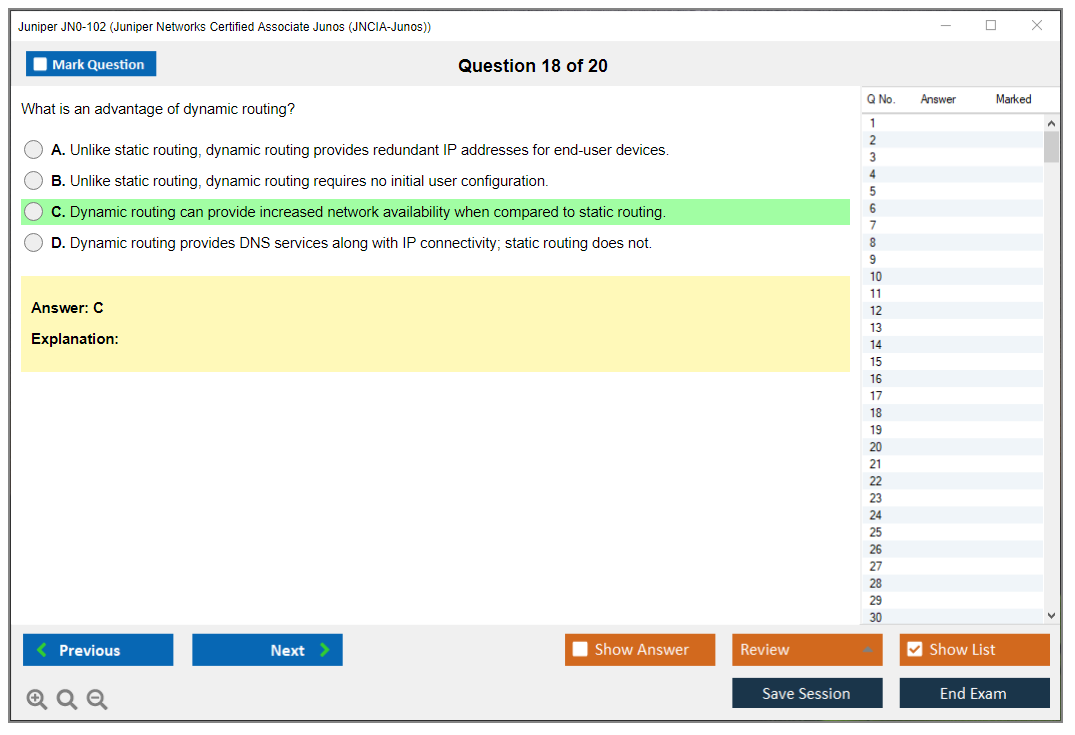This screenshot has width=1075, height=735.
Task: Click the reset zoom magnifier icon
Action: click(67, 700)
